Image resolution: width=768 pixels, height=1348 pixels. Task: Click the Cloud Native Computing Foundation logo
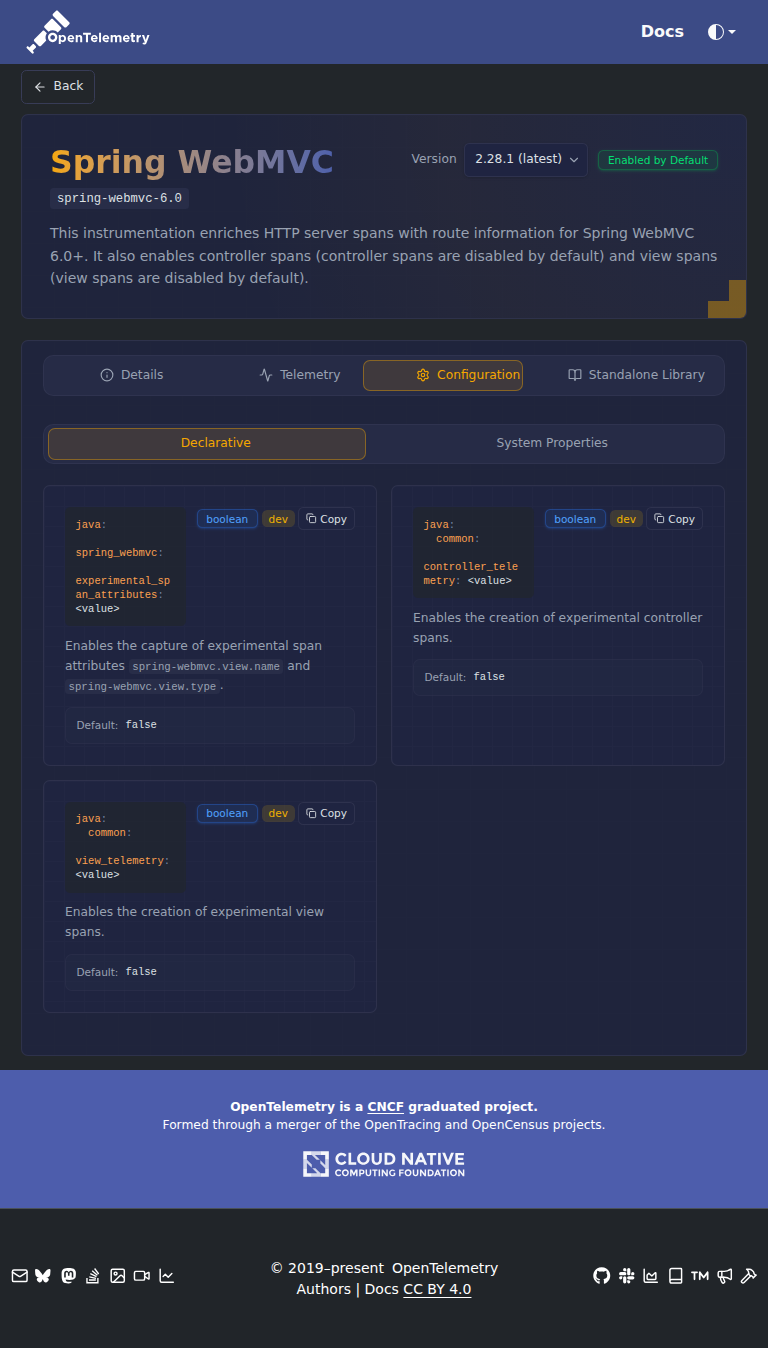coord(384,1164)
